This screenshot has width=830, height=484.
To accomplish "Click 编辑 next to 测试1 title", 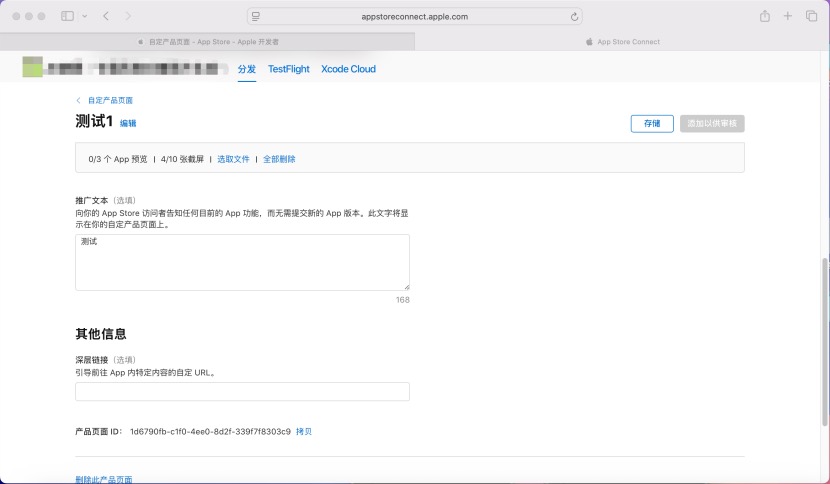I will (128, 123).
